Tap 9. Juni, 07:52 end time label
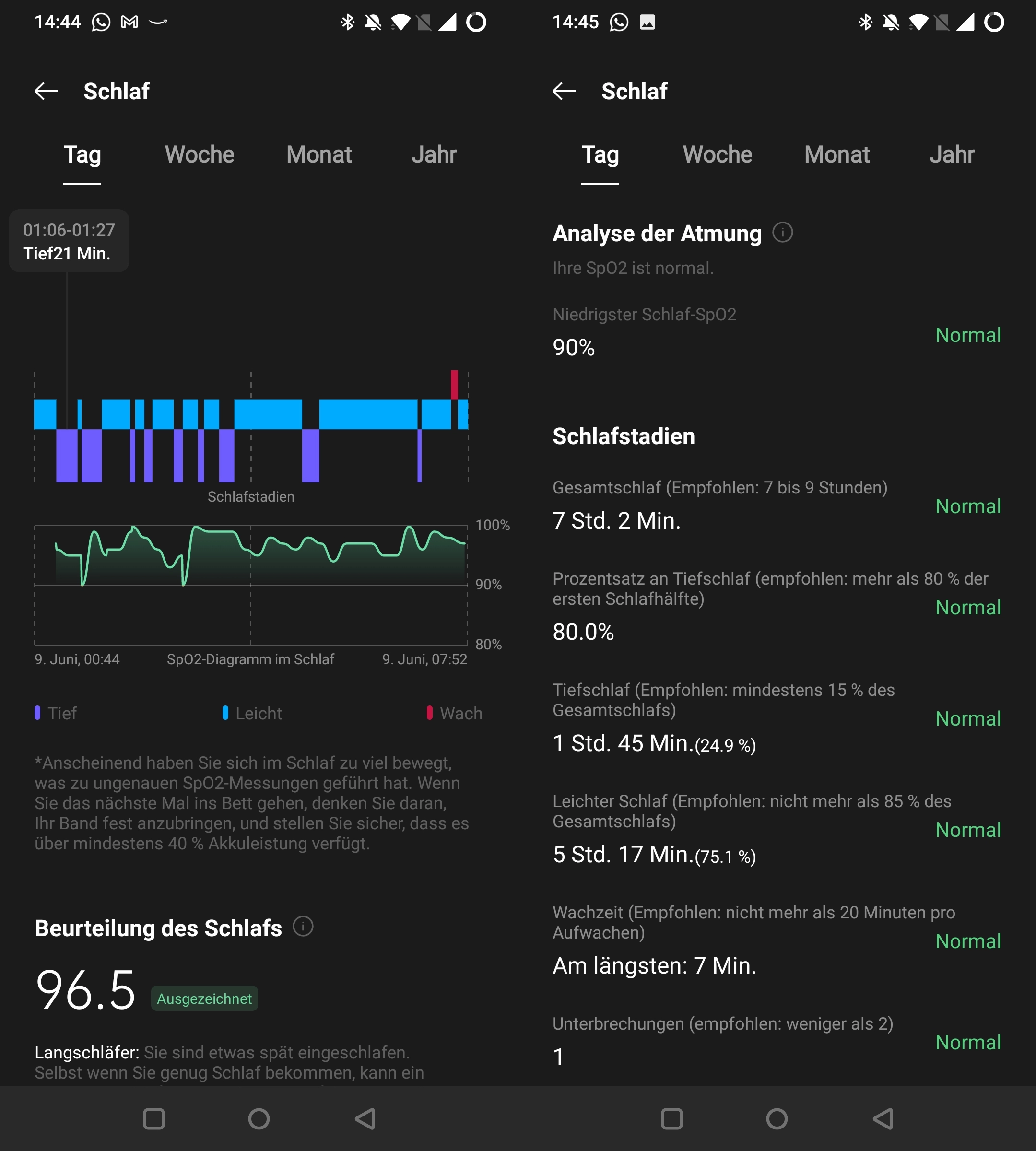Viewport: 1036px width, 1151px height. tap(424, 659)
